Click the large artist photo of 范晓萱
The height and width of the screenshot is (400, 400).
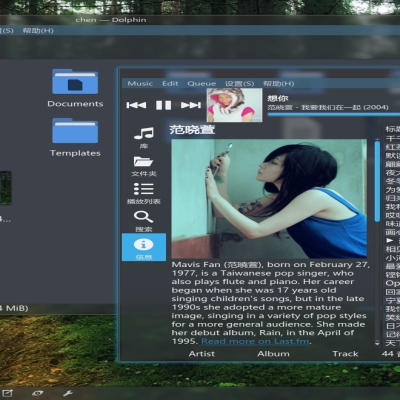(x=269, y=199)
